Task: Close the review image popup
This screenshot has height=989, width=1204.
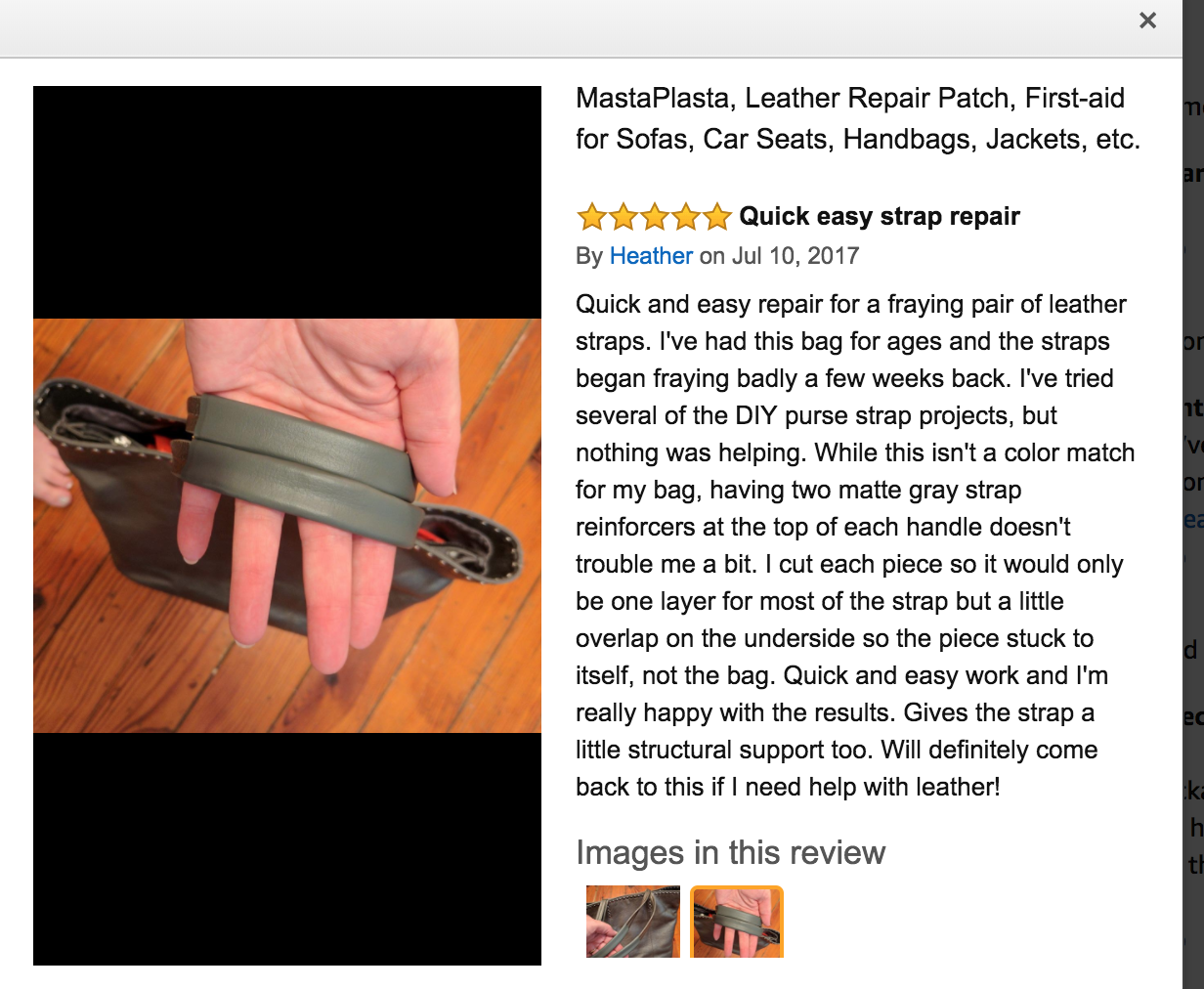Action: (x=1147, y=21)
